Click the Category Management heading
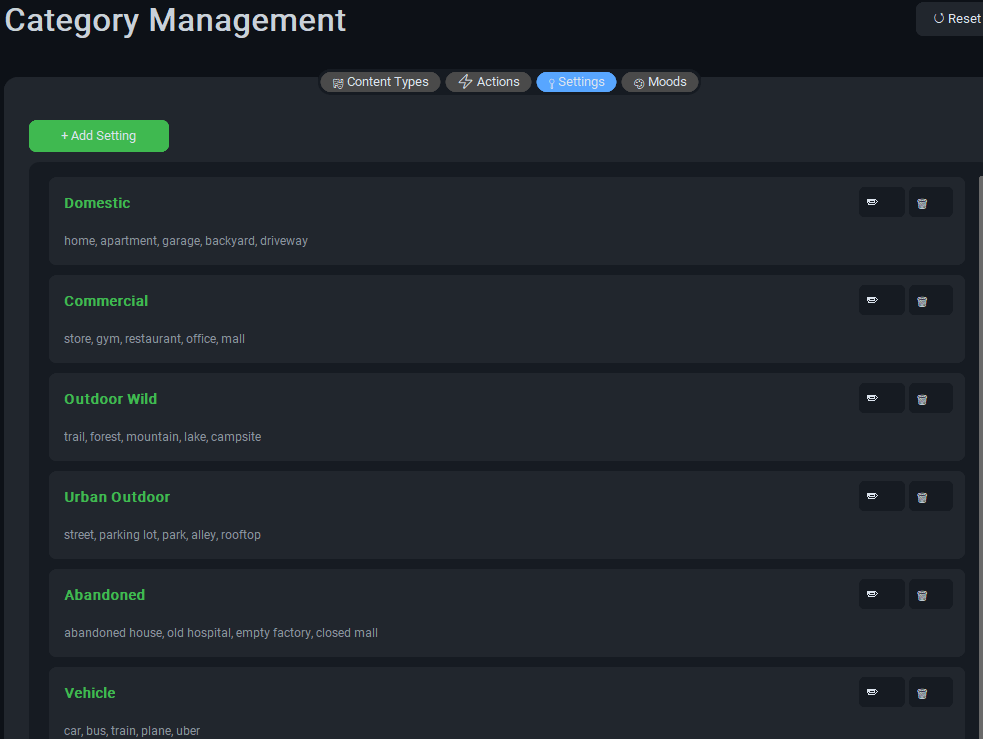The image size is (983, 739). click(175, 20)
